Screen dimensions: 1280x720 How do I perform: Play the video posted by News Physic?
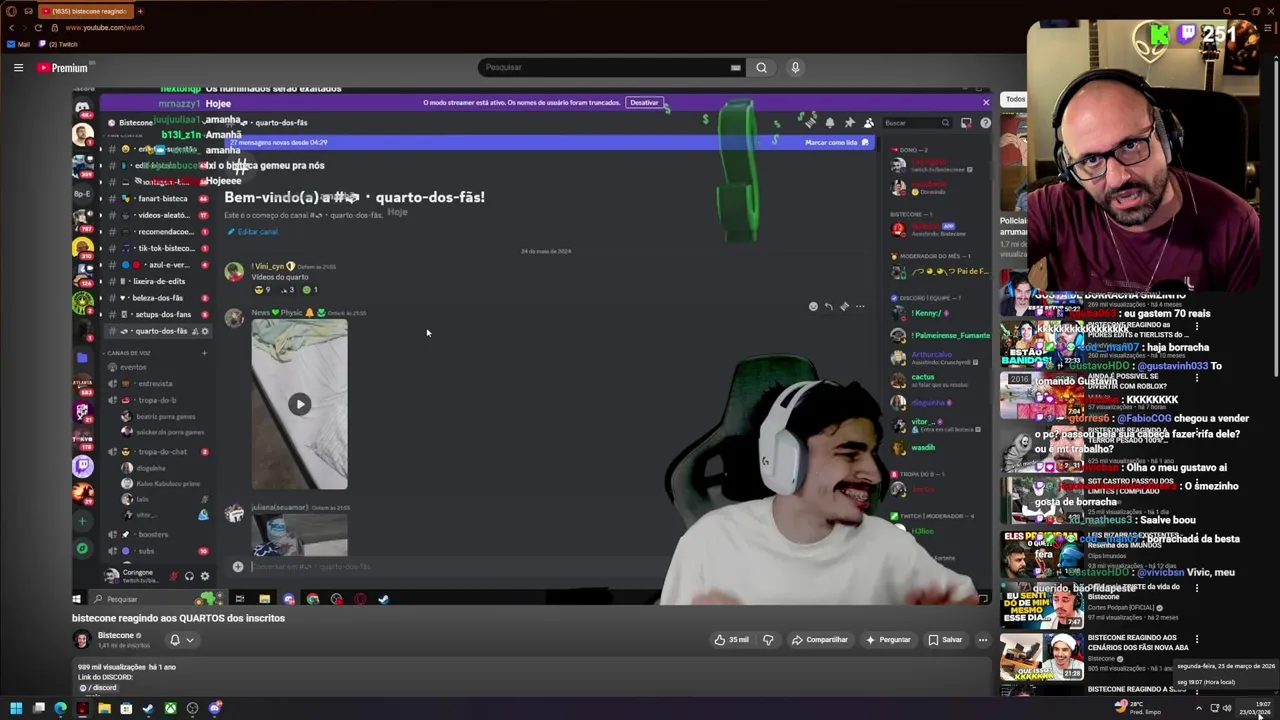[299, 404]
